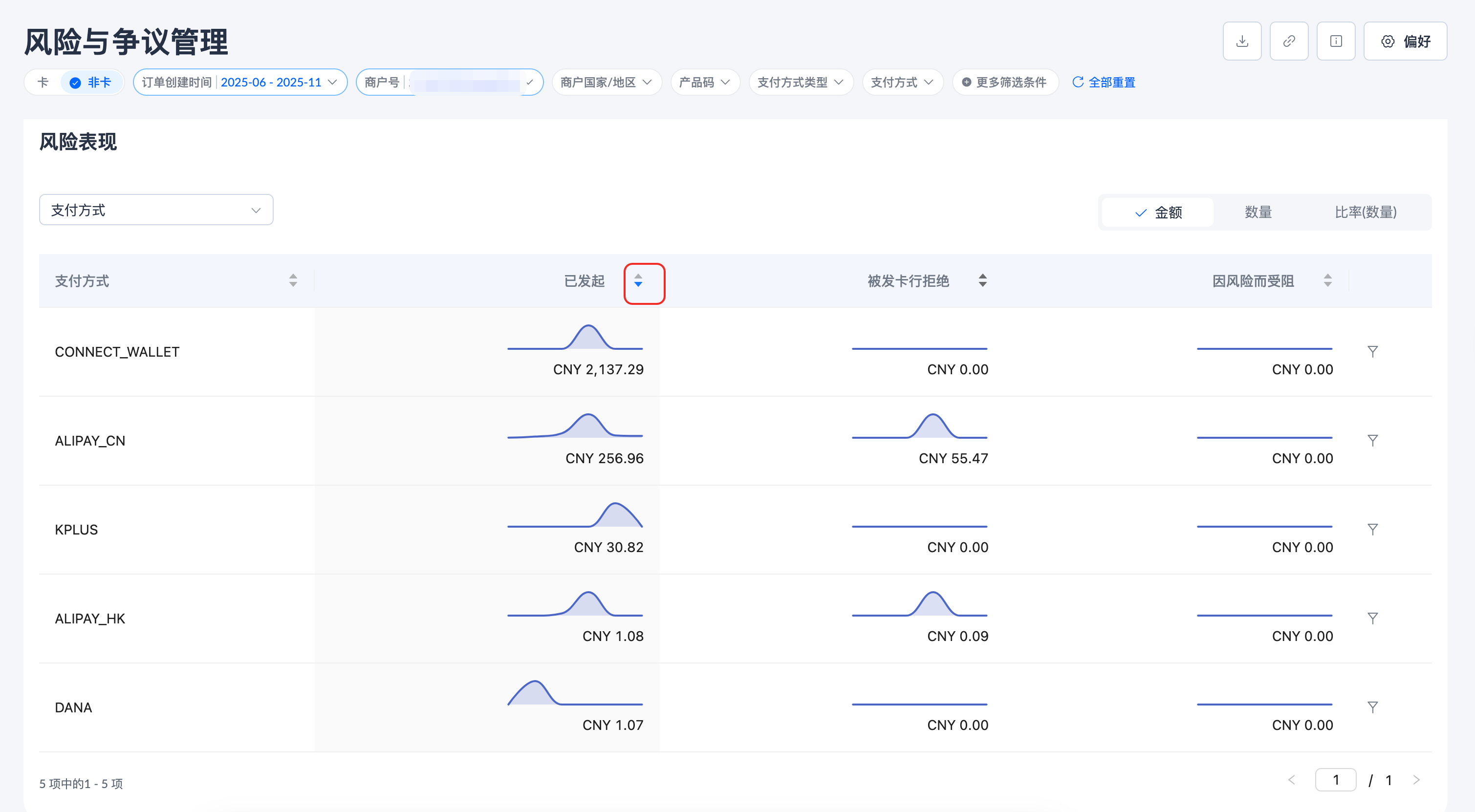Screen dimensions: 1475x812
Task: Sort by 被发卡行拒绝 column arrows
Action: coord(982,281)
